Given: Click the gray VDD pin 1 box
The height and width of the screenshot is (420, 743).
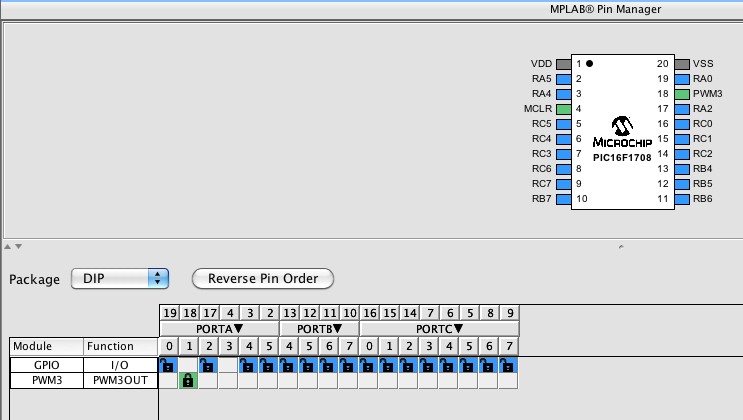Looking at the screenshot, I should pyautogui.click(x=563, y=63).
